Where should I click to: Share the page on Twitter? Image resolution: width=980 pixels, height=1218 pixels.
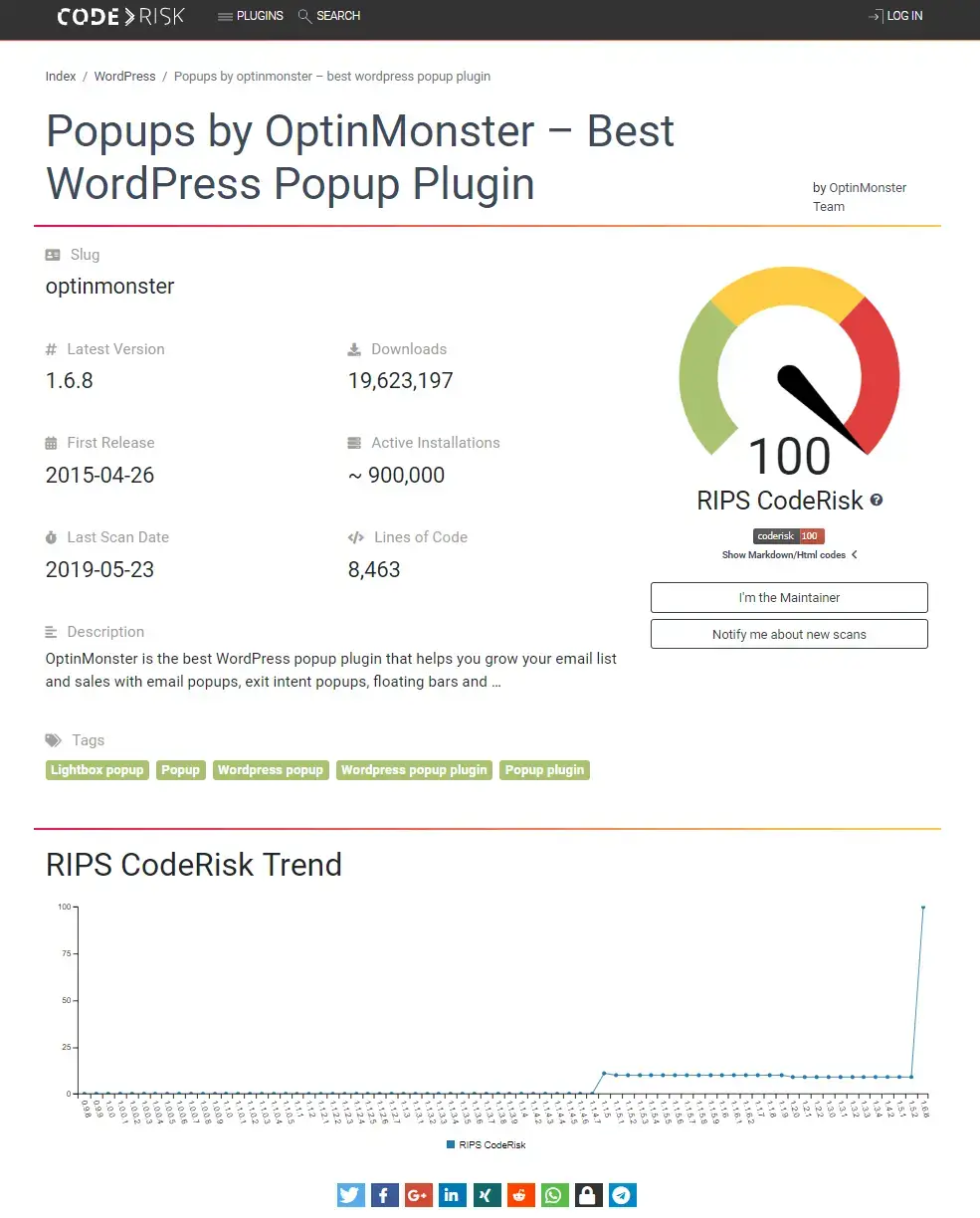(x=351, y=1195)
